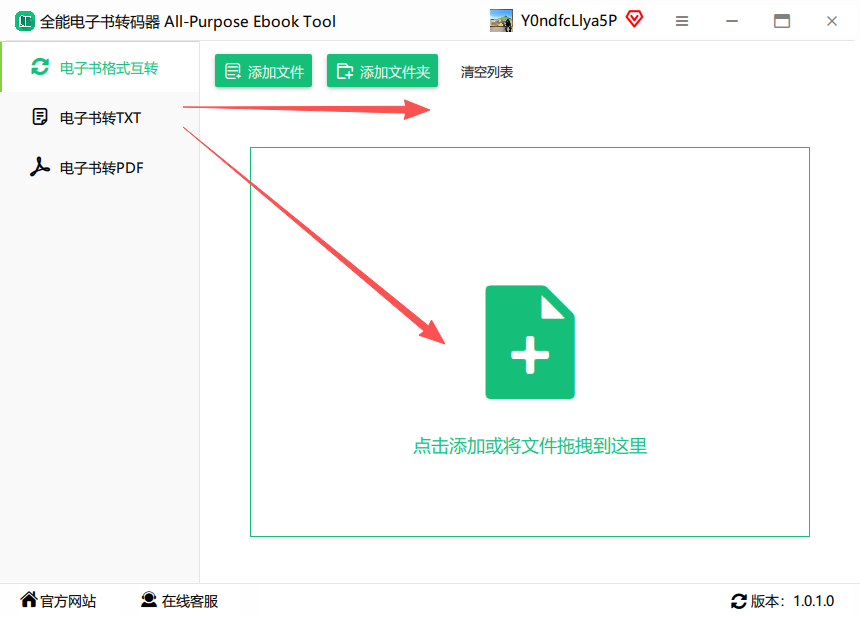860x617 pixels.
Task: Click the 点击添加或将文件拖拽到这里 text
Action: [x=530, y=446]
